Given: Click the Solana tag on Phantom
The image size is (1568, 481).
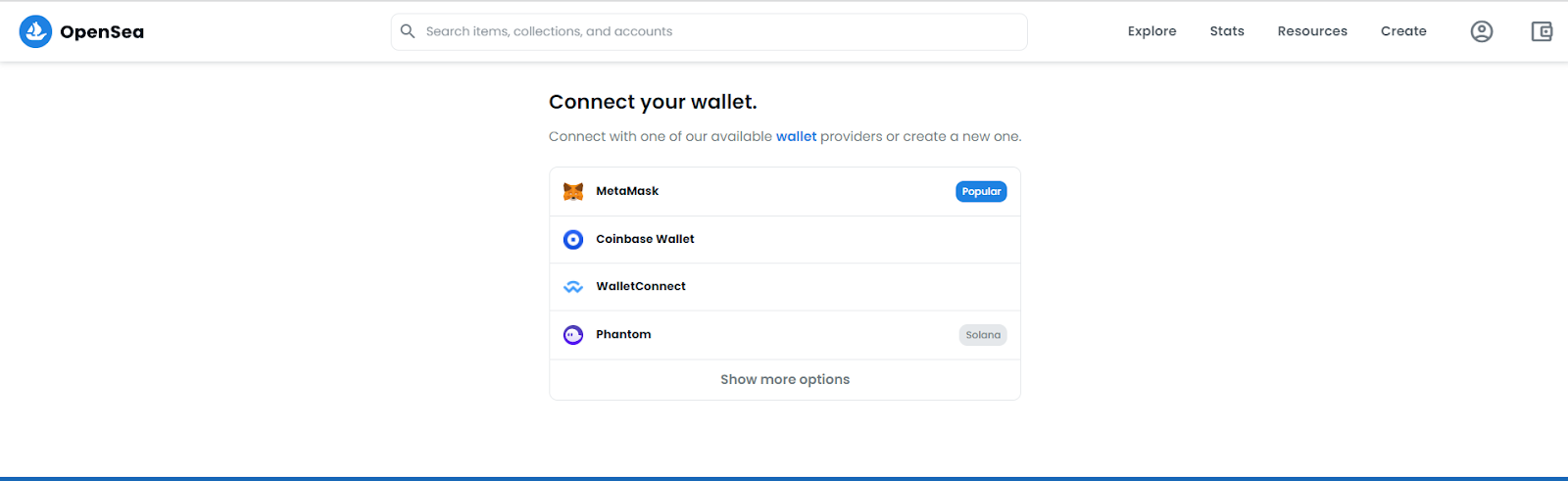Looking at the screenshot, I should pyautogui.click(x=983, y=335).
